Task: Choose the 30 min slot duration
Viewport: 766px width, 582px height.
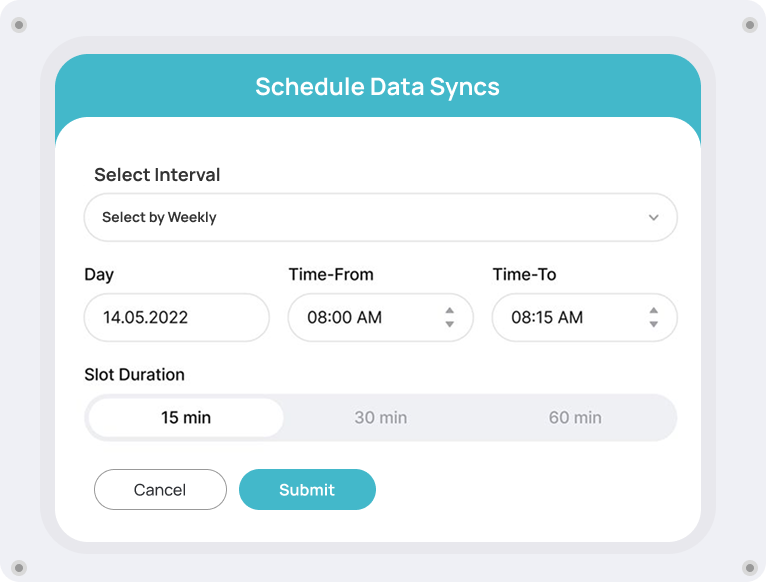Action: click(380, 418)
